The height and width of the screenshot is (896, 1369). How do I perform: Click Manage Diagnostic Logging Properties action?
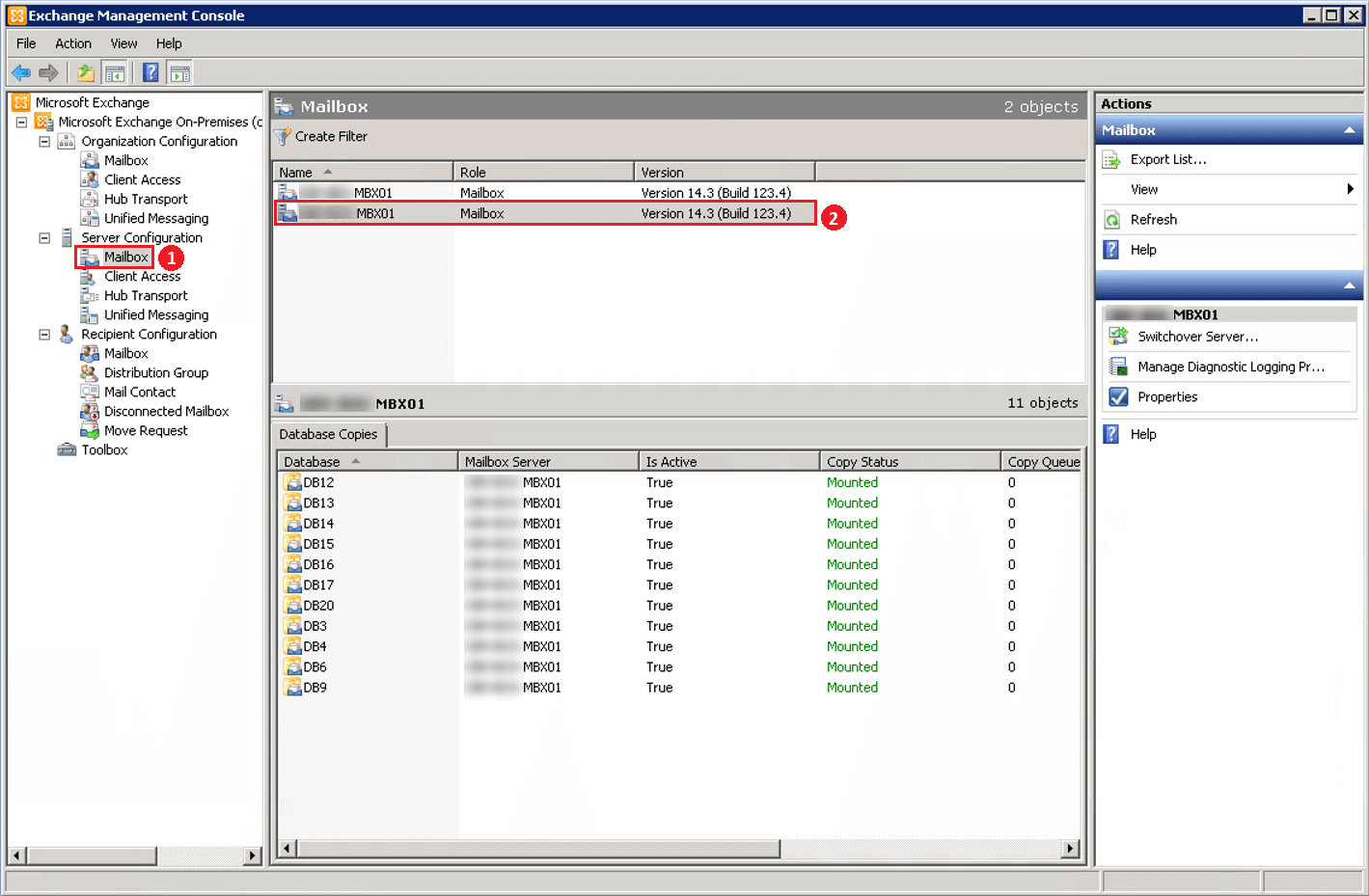1231,367
